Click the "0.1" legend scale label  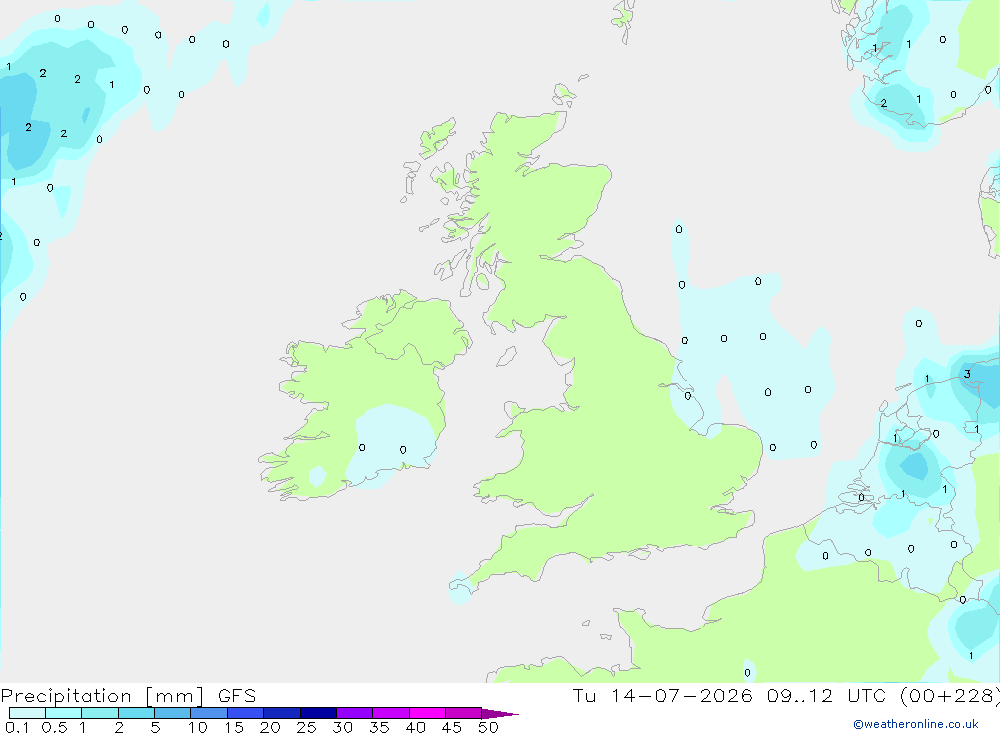[17, 727]
